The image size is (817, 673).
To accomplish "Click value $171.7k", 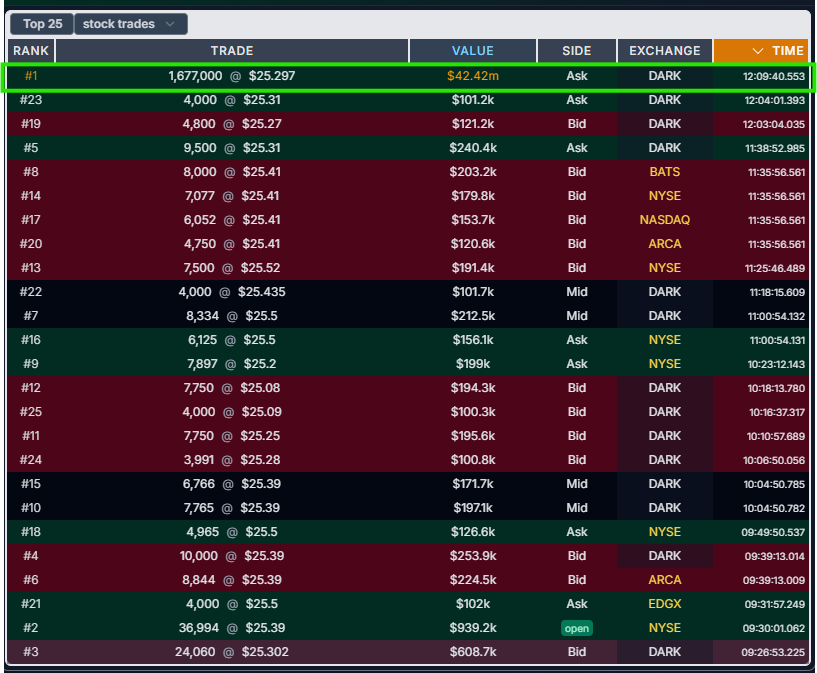I will (x=473, y=483).
